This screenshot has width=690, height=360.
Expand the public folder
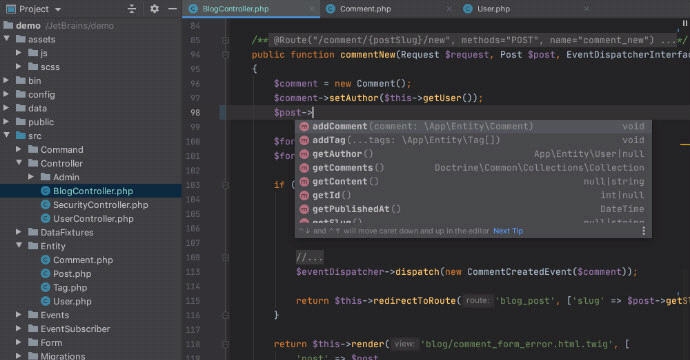pyautogui.click(x=6, y=121)
